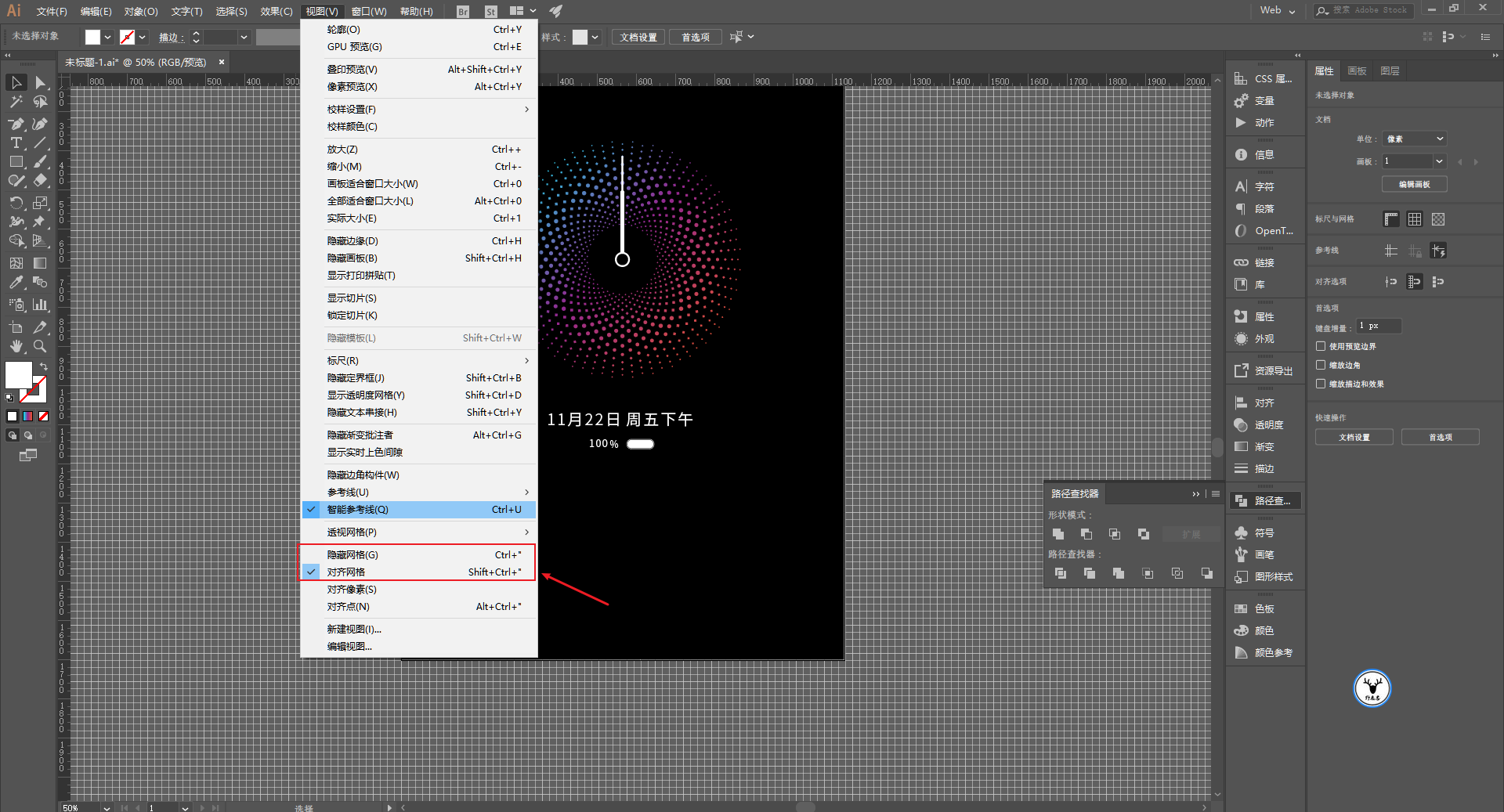The image size is (1504, 812).
Task: Swap fill and stroke colors
Action: click(x=44, y=366)
